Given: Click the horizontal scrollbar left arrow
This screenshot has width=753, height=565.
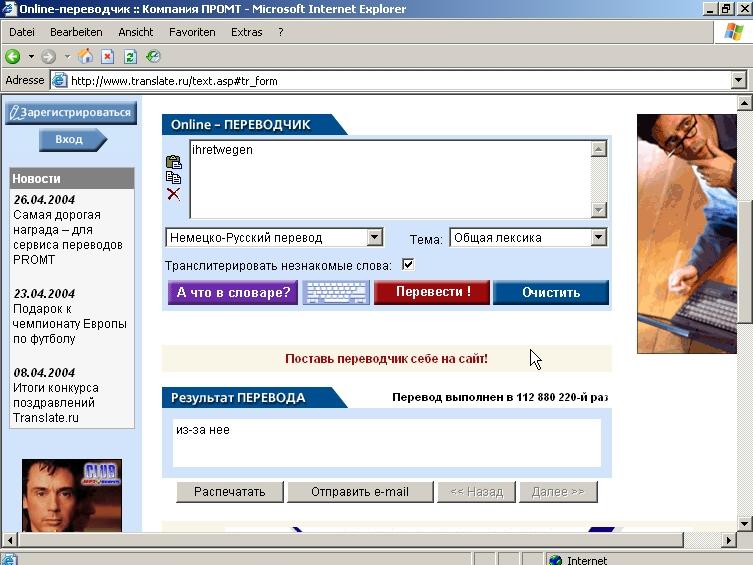Looking at the screenshot, I should (x=10, y=540).
